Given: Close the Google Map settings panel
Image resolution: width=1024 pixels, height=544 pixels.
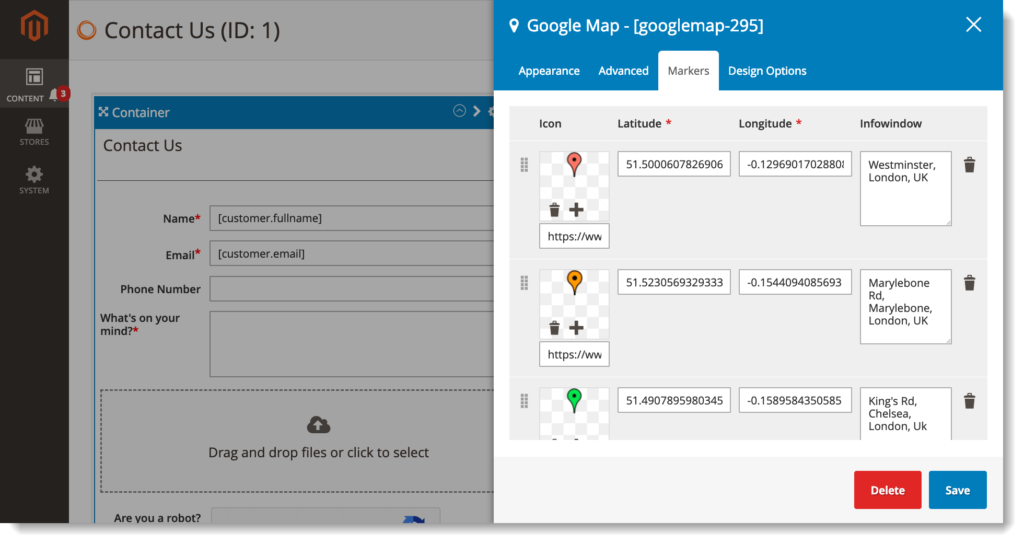Looking at the screenshot, I should (x=973, y=25).
